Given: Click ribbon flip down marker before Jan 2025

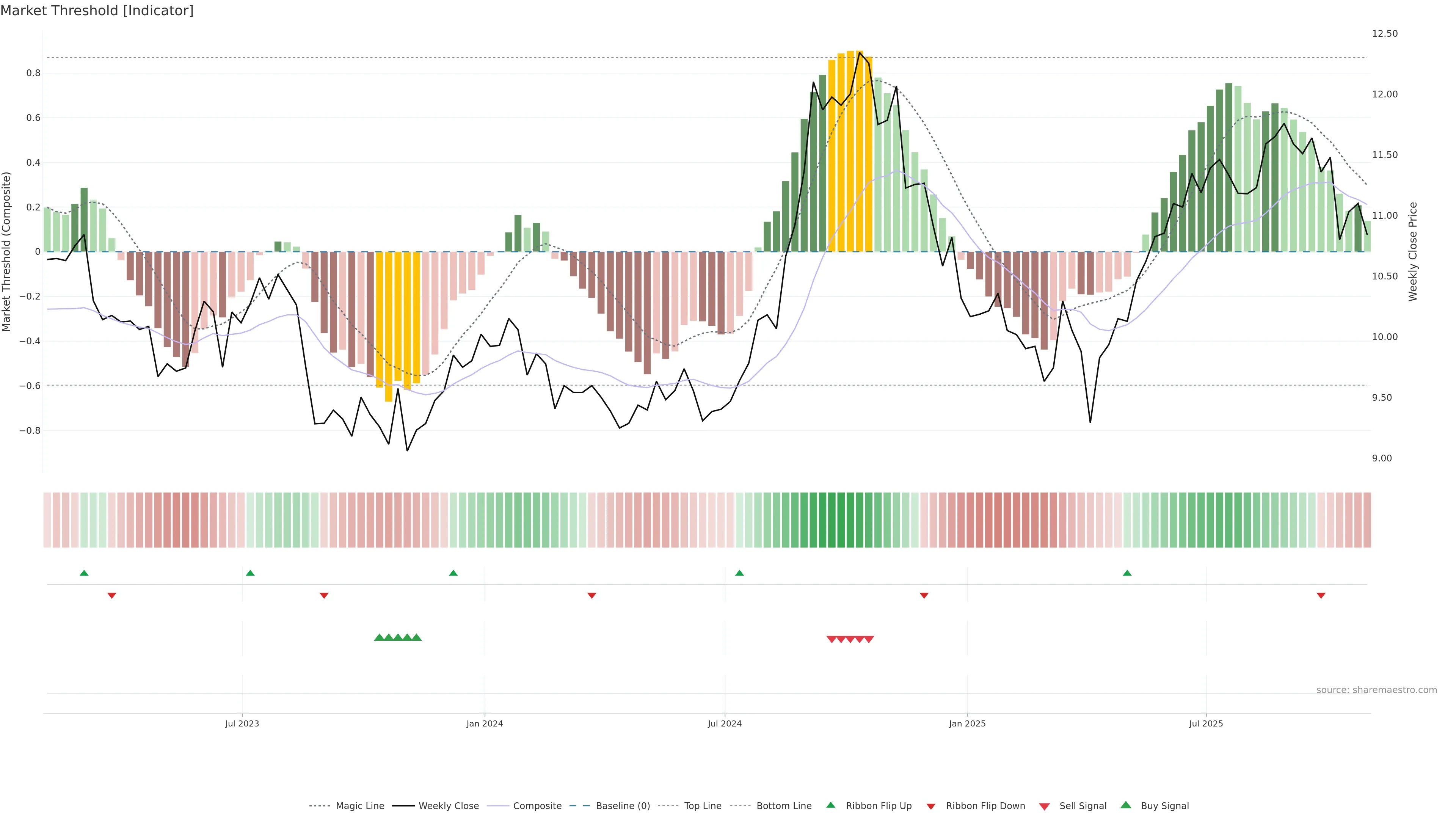Looking at the screenshot, I should click(924, 595).
